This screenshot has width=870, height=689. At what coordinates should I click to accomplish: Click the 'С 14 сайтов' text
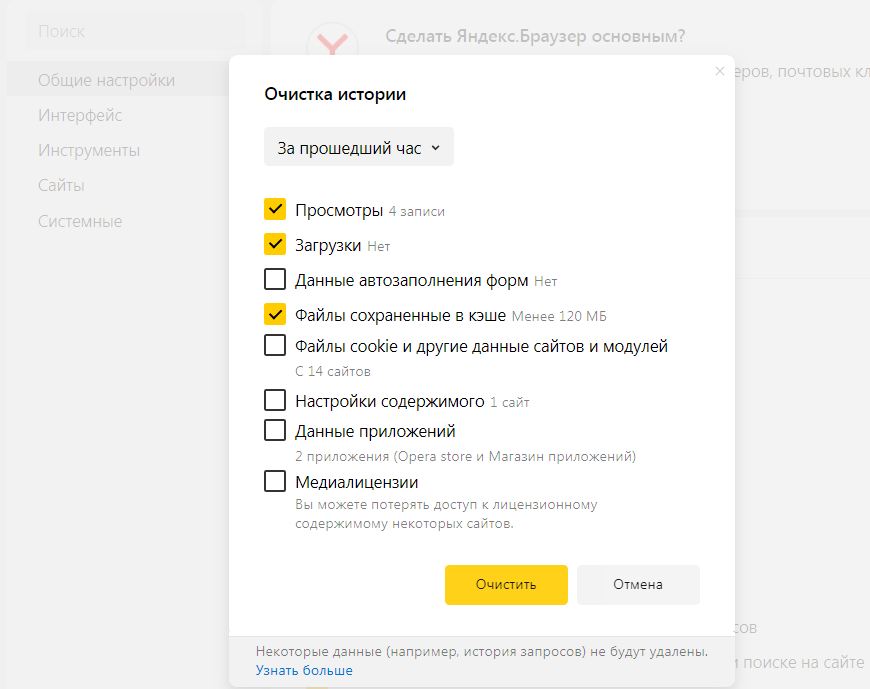coord(333,371)
